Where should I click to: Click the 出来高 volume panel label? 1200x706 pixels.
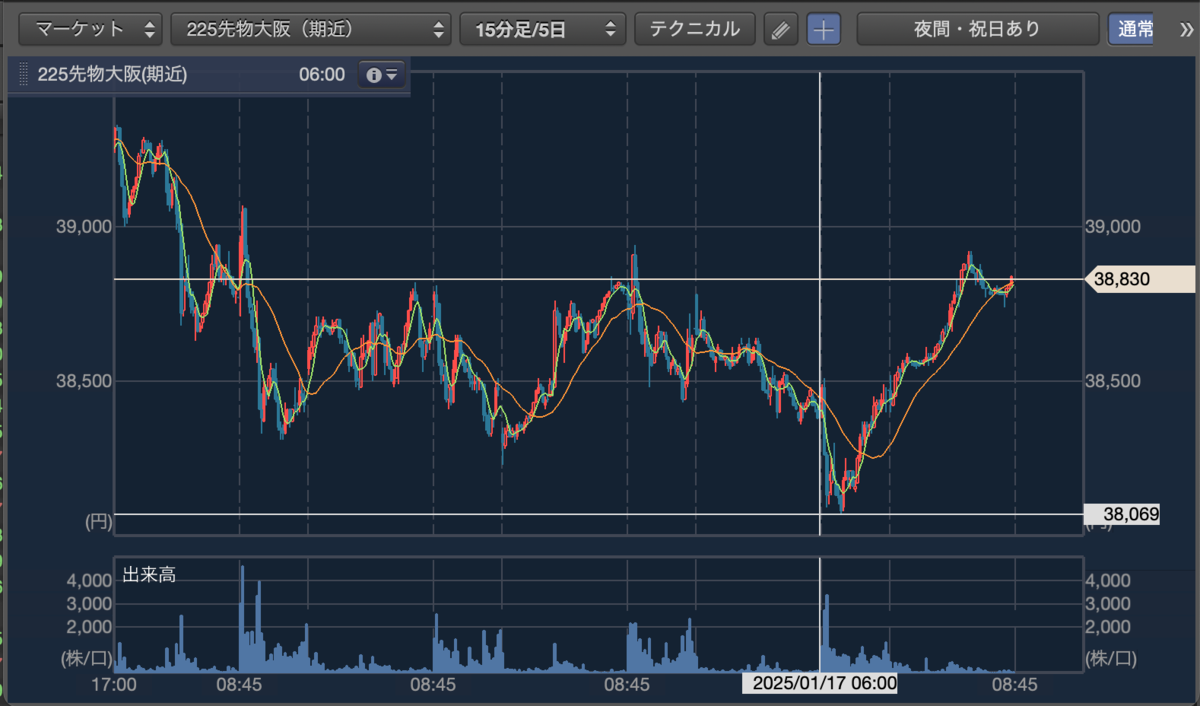[149, 575]
